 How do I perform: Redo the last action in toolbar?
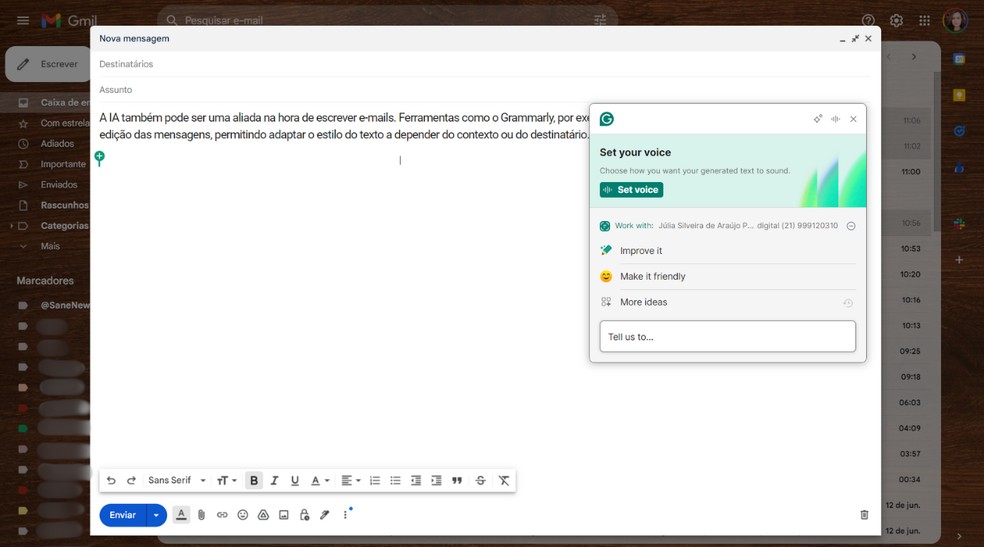(x=131, y=481)
